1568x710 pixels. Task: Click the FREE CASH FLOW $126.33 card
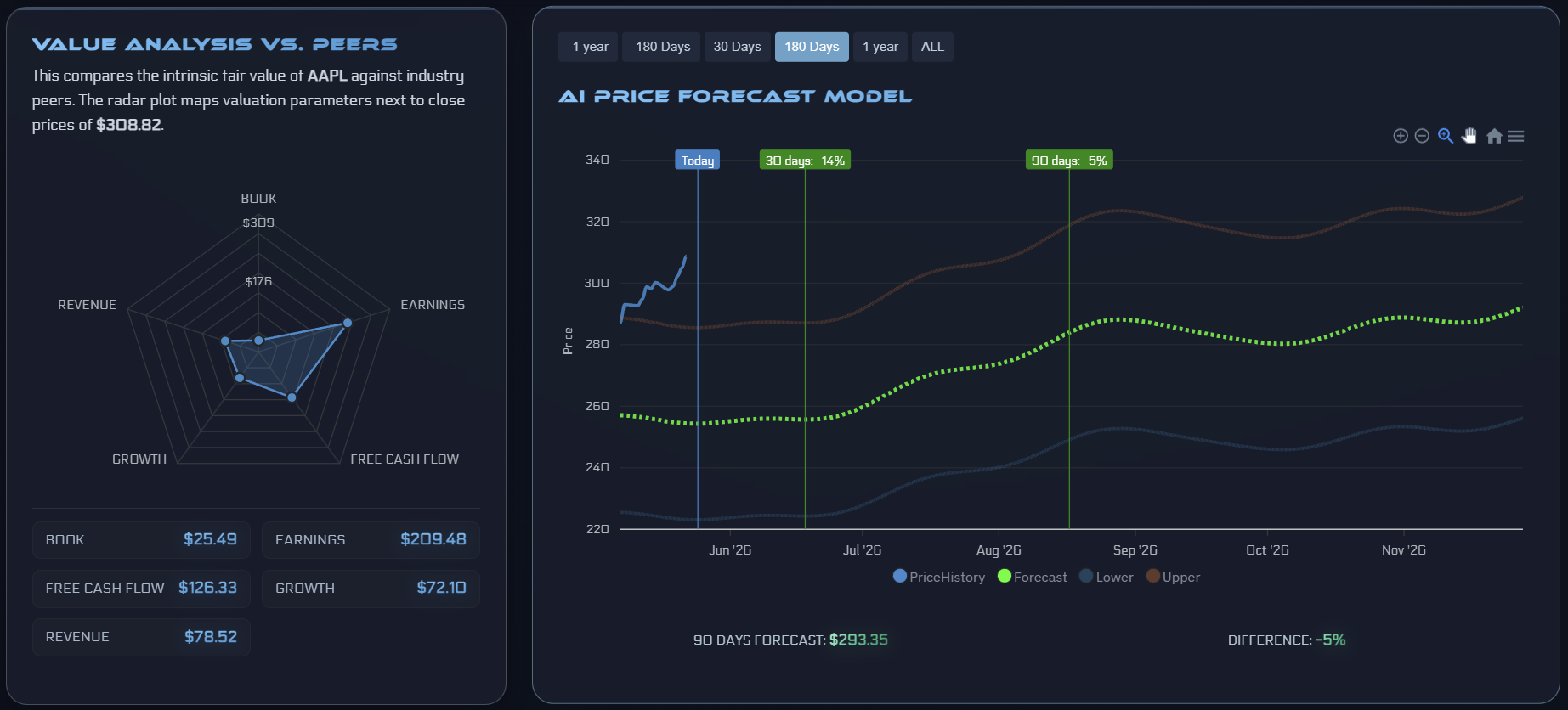pos(141,589)
